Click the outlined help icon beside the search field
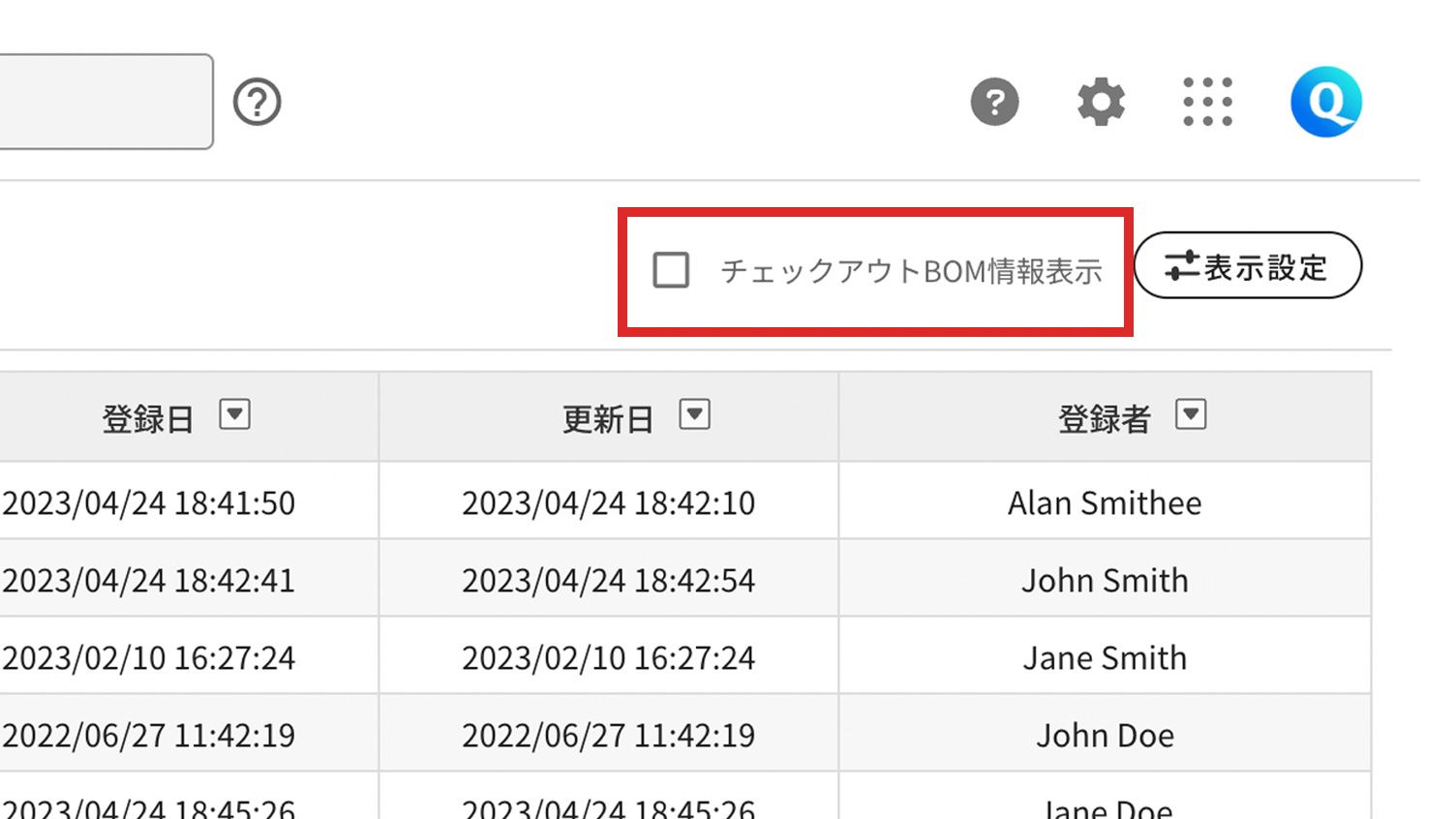 pos(257,102)
